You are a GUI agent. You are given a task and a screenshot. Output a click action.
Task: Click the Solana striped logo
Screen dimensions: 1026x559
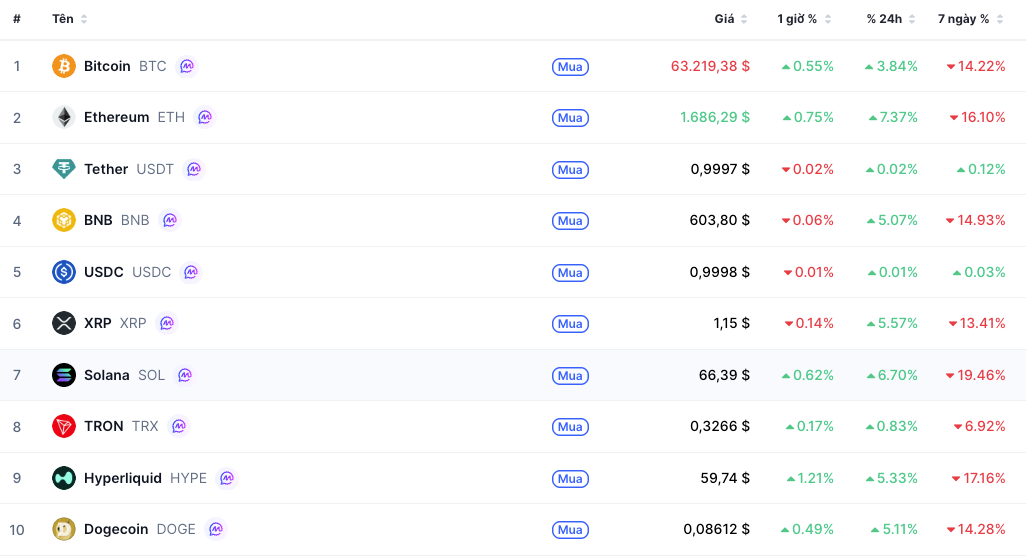pyautogui.click(x=63, y=375)
